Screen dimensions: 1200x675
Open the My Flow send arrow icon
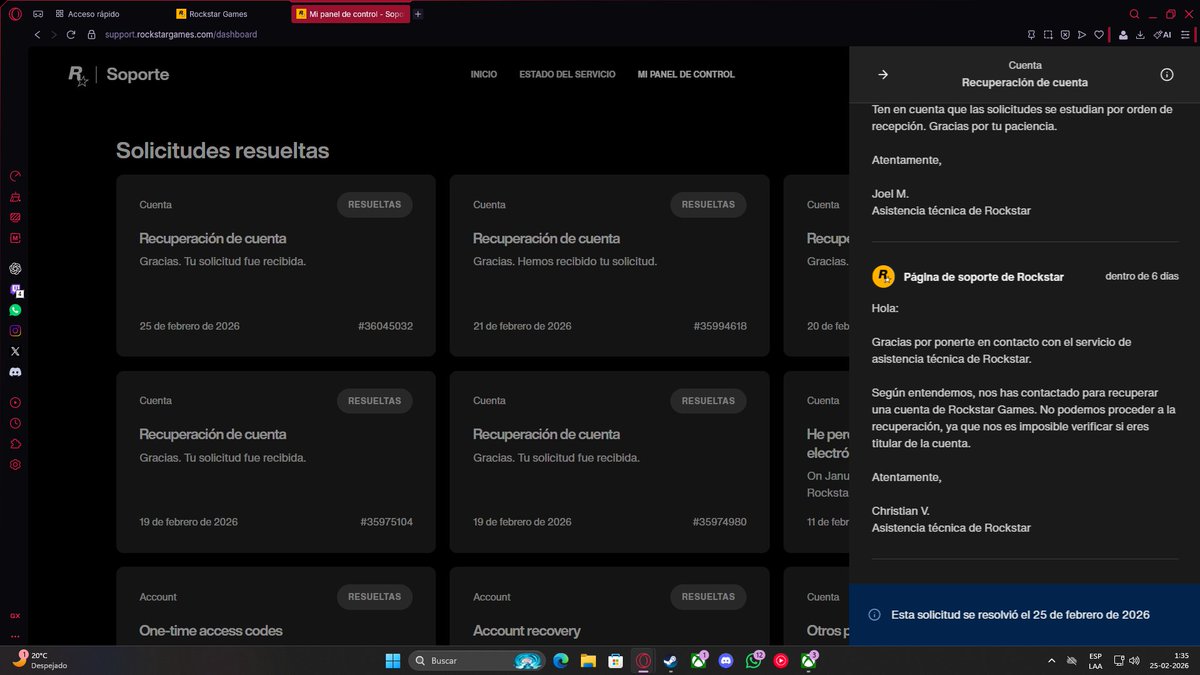point(1082,34)
